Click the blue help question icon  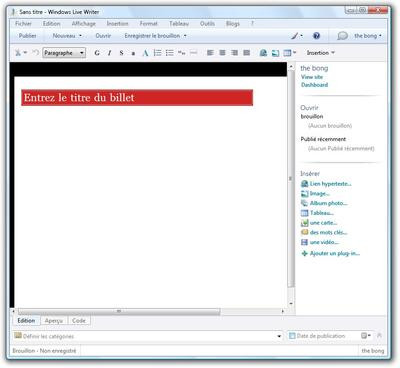tap(316, 36)
